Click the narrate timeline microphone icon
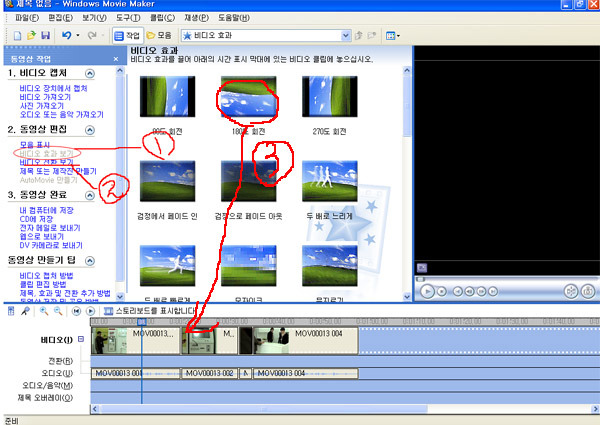 (25, 311)
